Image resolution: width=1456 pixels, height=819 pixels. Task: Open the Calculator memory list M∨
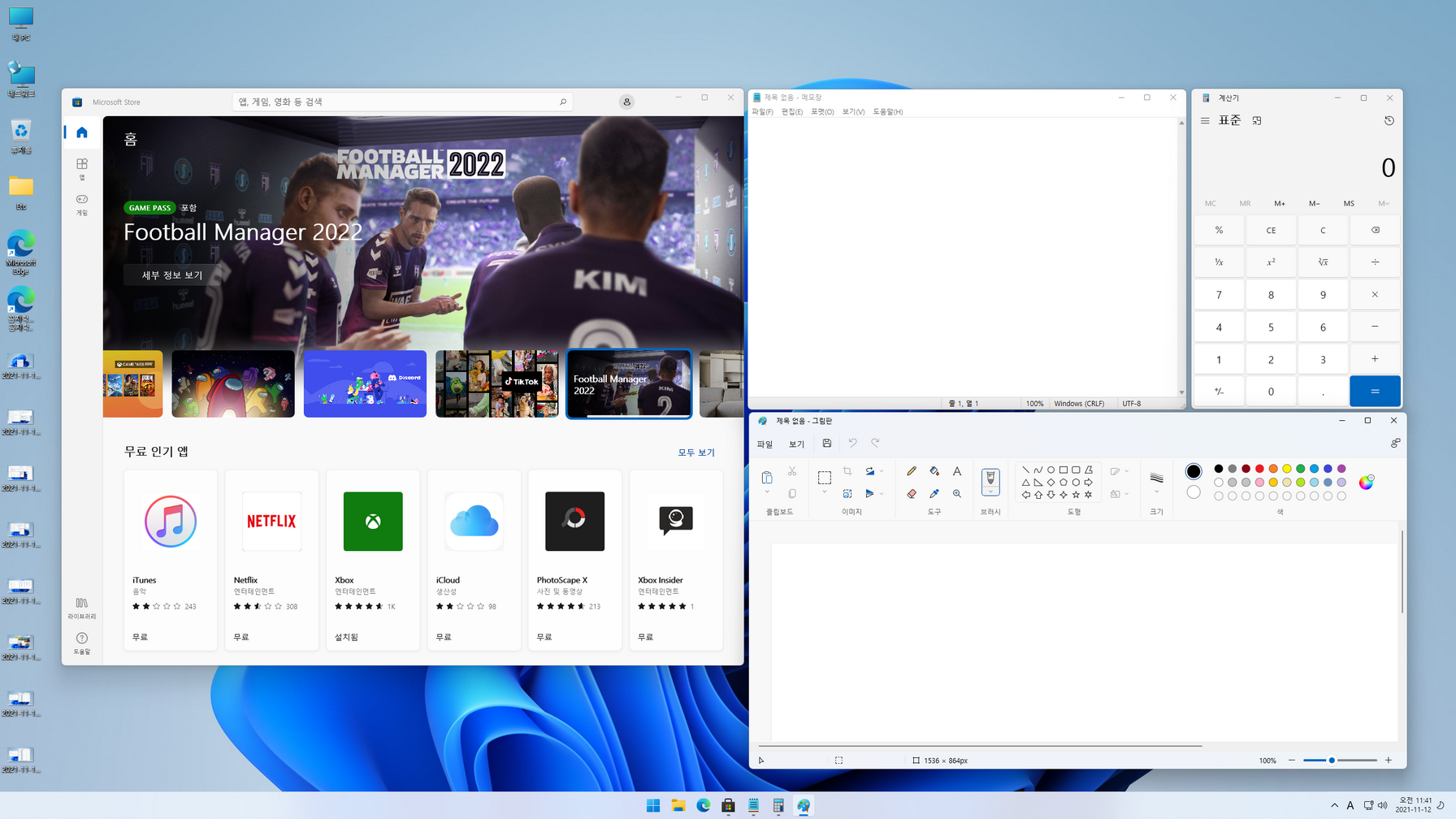coord(1384,203)
